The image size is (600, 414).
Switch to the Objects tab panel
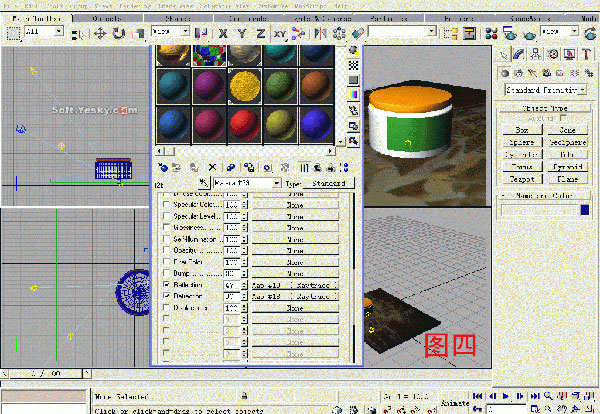[x=107, y=18]
